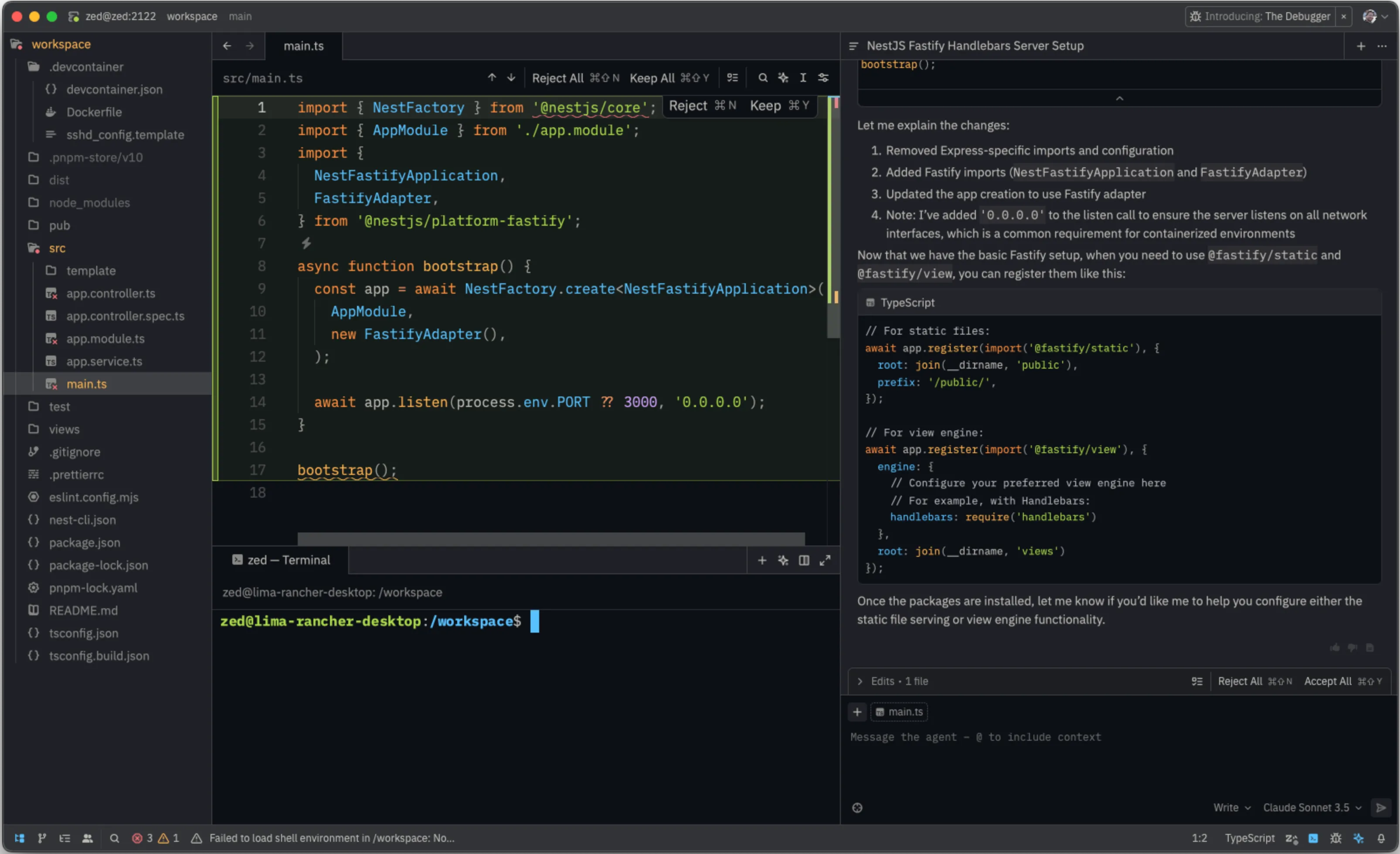
Task: Split the terminal pane
Action: click(804, 560)
